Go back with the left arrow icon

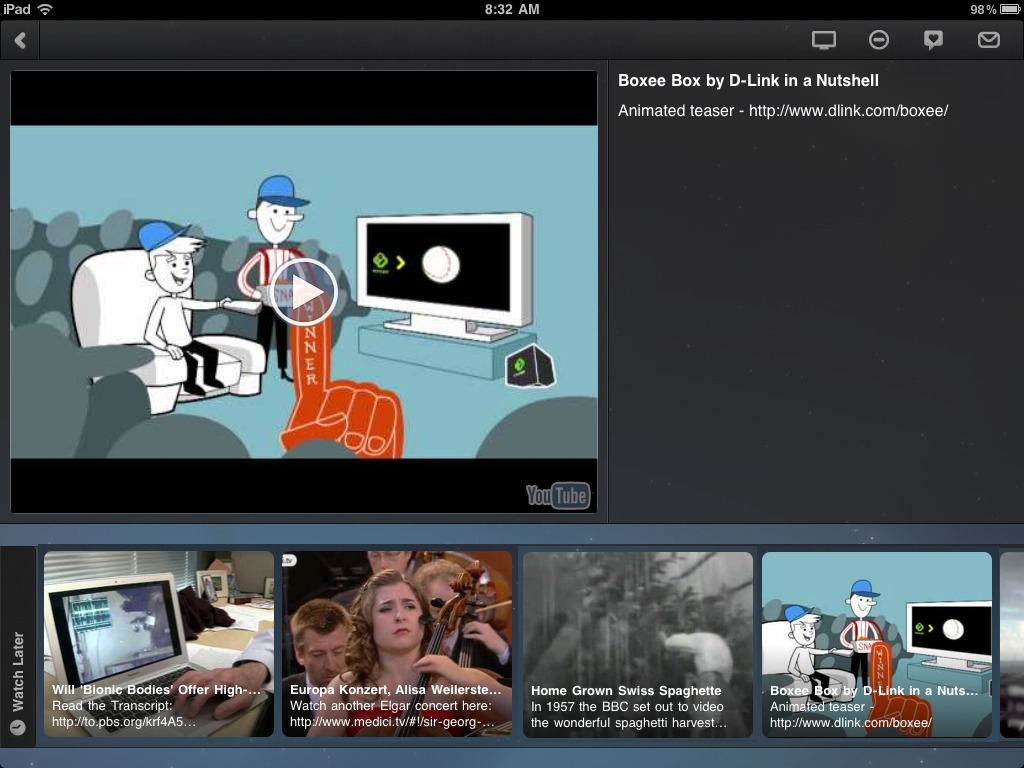tap(20, 40)
